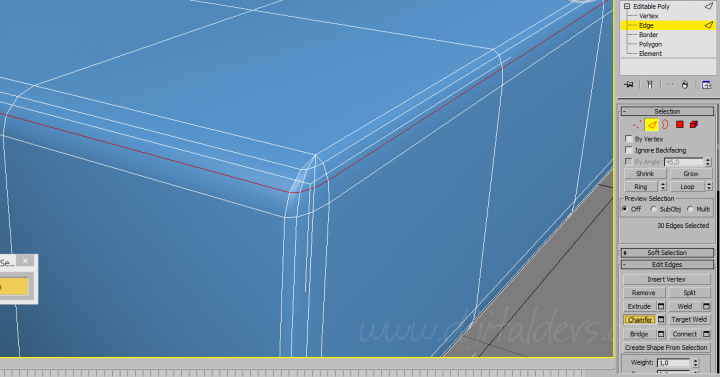Click the Grow button
Image resolution: width=720 pixels, height=377 pixels.
(691, 174)
